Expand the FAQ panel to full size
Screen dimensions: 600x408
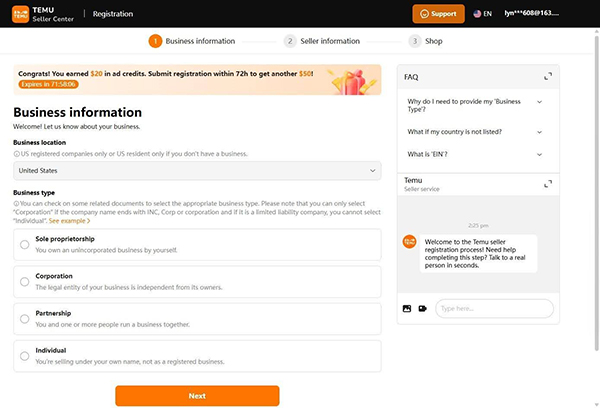(x=547, y=76)
